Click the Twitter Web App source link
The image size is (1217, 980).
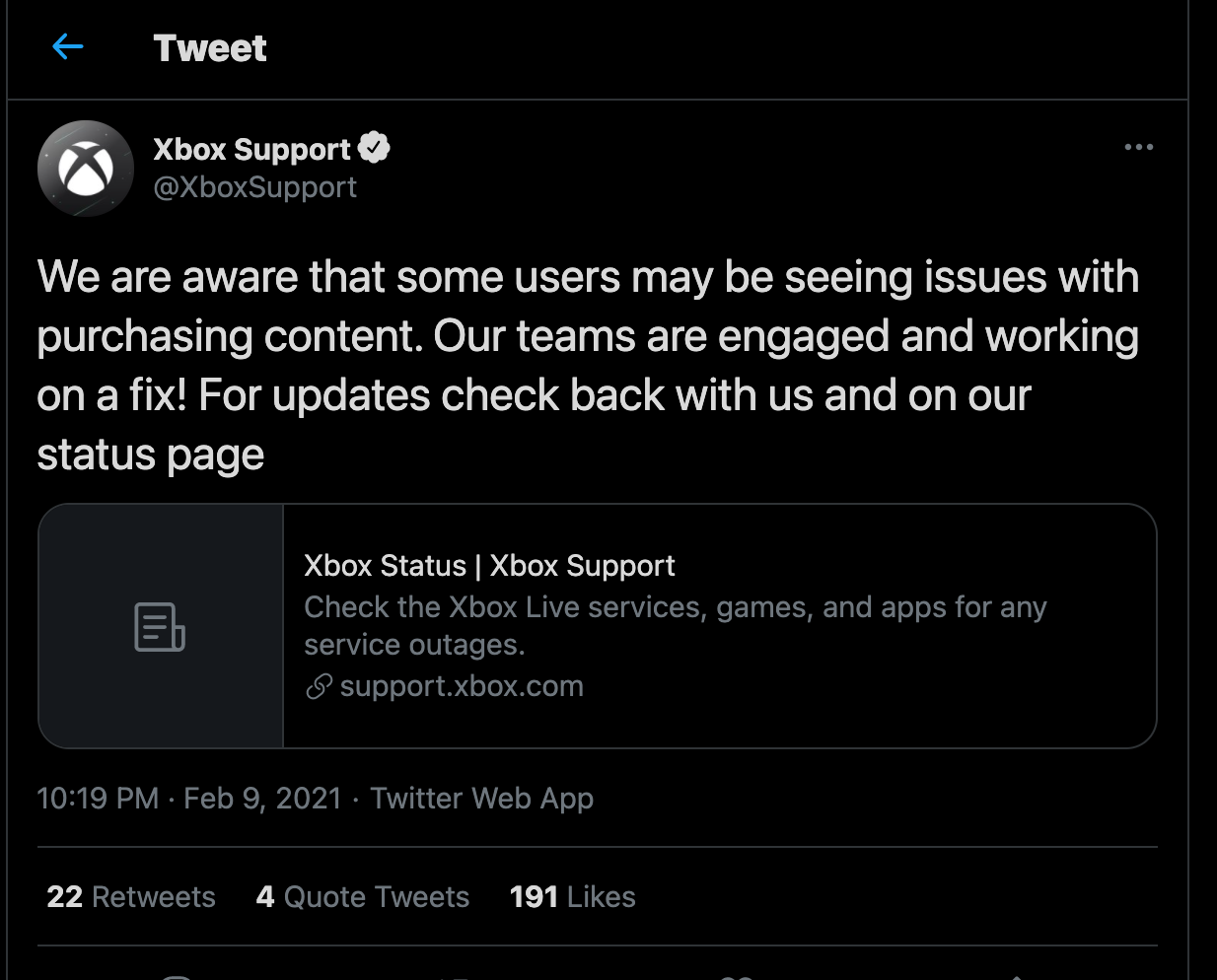click(x=481, y=799)
